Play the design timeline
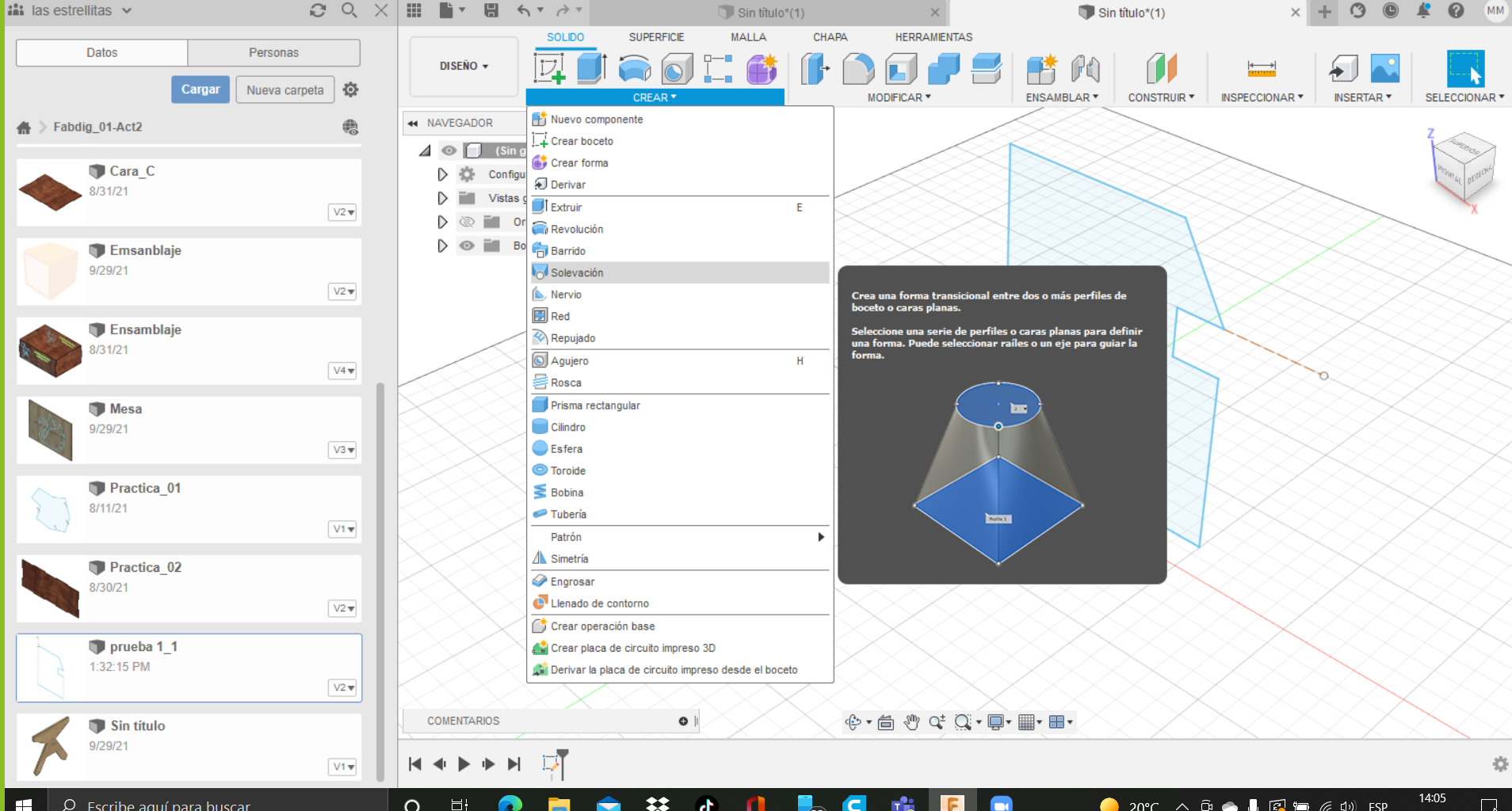Image resolution: width=1512 pixels, height=811 pixels. coord(464,764)
